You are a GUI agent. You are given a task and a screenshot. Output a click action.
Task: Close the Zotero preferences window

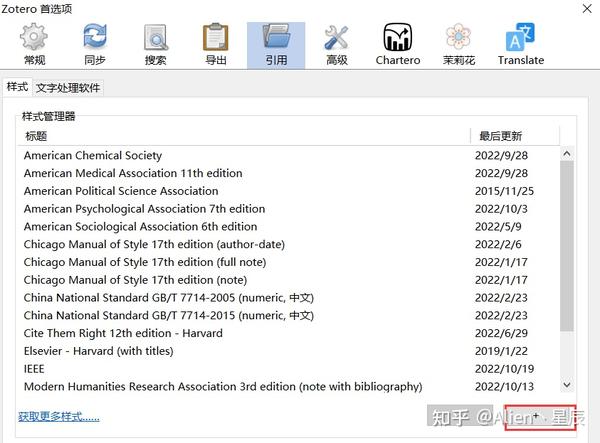click(x=587, y=8)
